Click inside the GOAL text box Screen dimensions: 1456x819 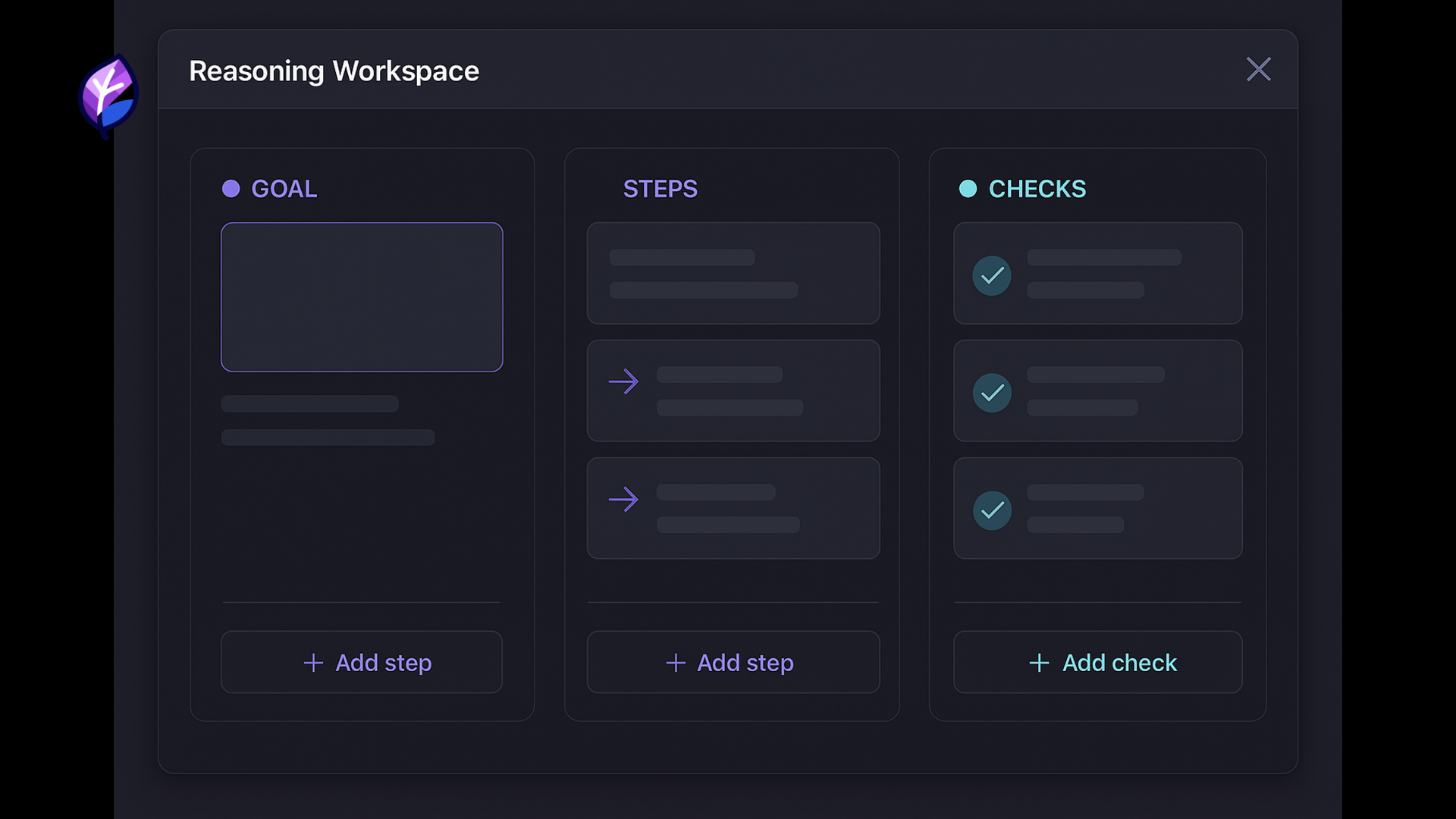pyautogui.click(x=362, y=297)
